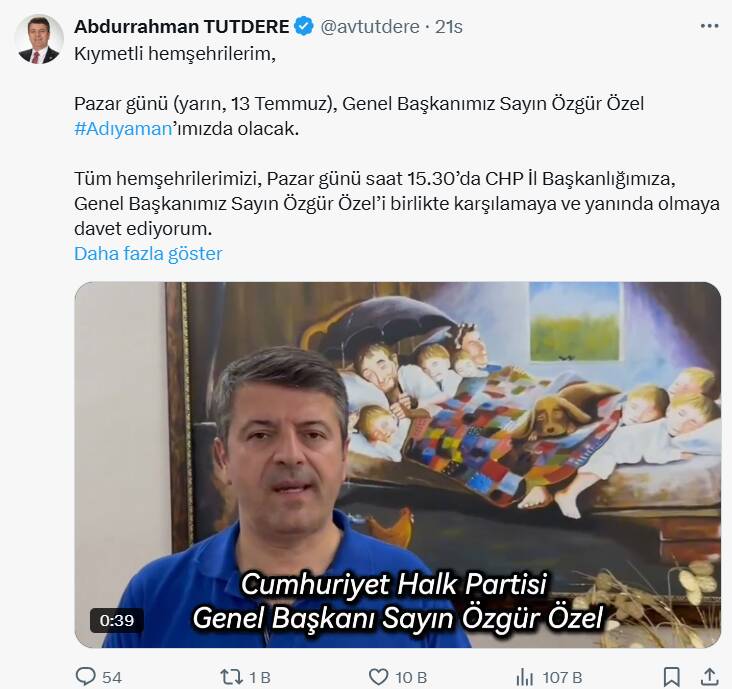
Task: Click the reply speech bubble icon
Action: coord(86,676)
